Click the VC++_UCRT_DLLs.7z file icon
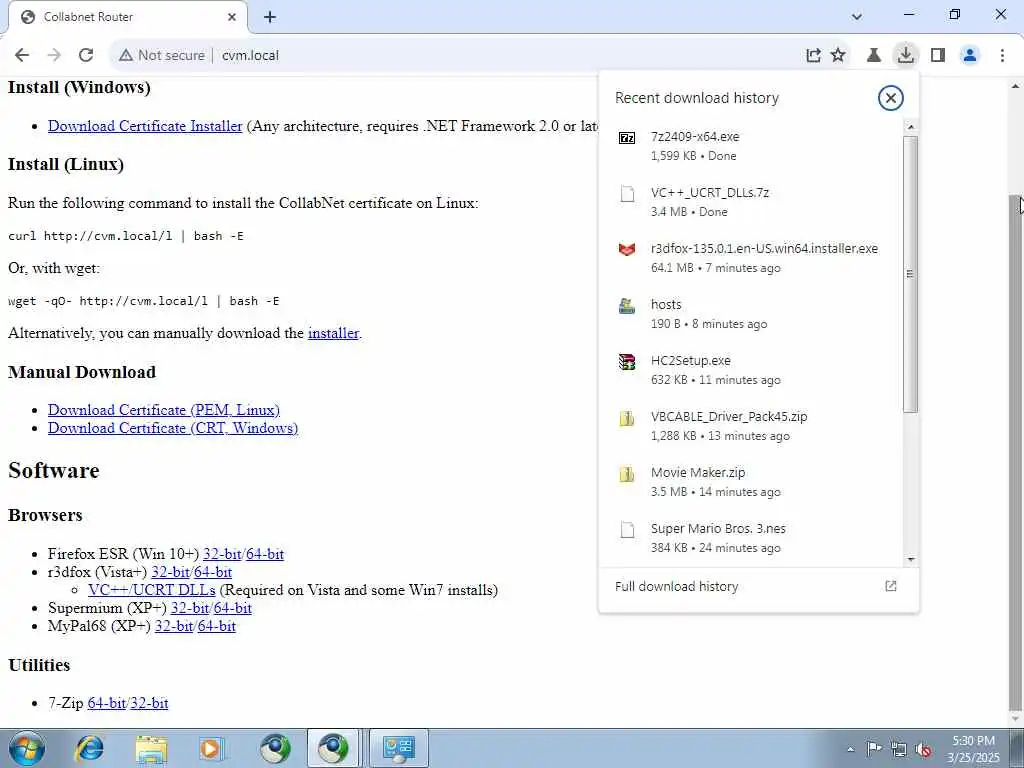The image size is (1024, 768). point(627,193)
